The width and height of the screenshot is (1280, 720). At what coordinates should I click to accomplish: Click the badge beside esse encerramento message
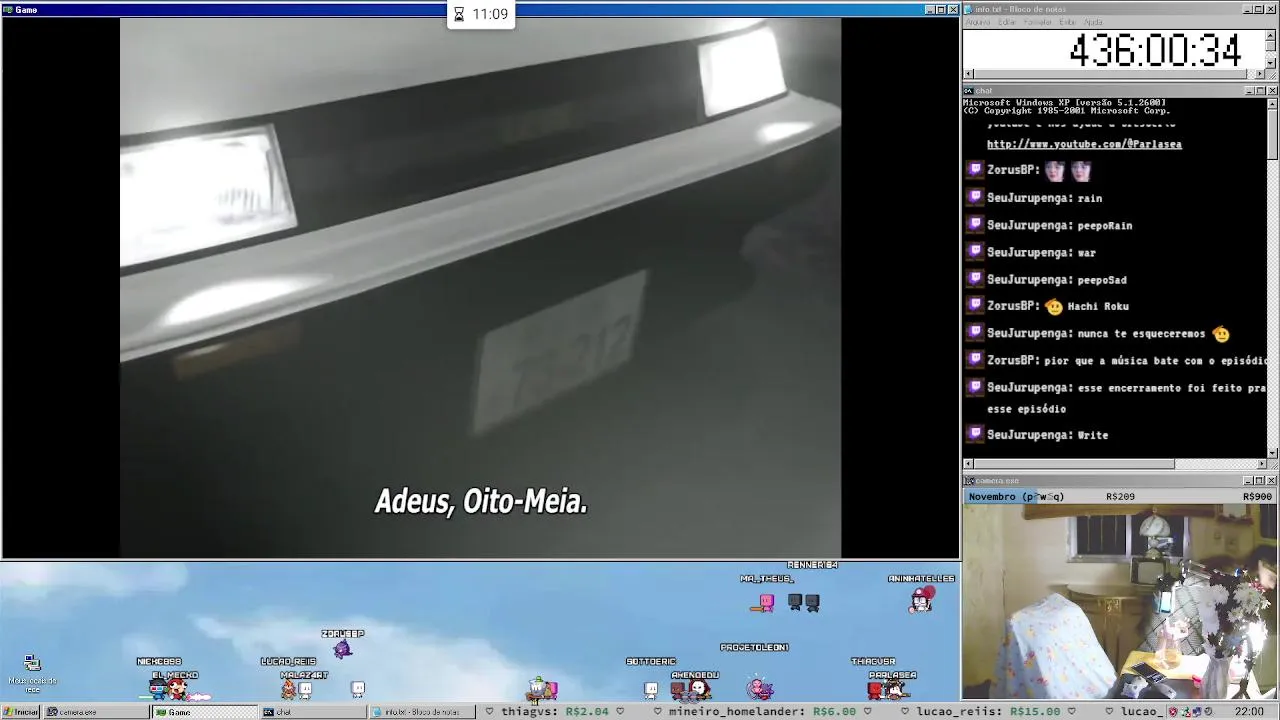975,387
